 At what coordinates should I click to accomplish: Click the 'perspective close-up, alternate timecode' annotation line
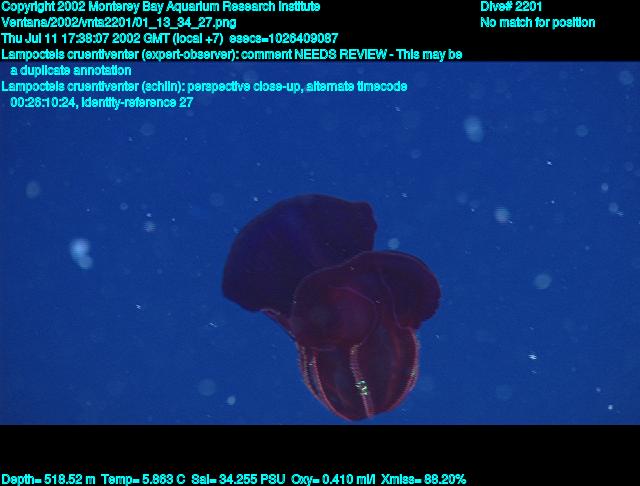point(204,87)
